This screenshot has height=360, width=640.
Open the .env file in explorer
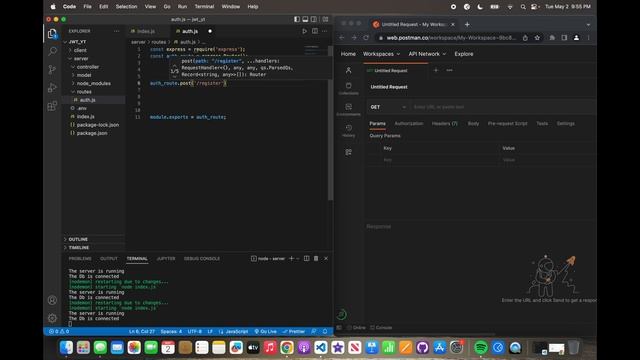pos(82,108)
